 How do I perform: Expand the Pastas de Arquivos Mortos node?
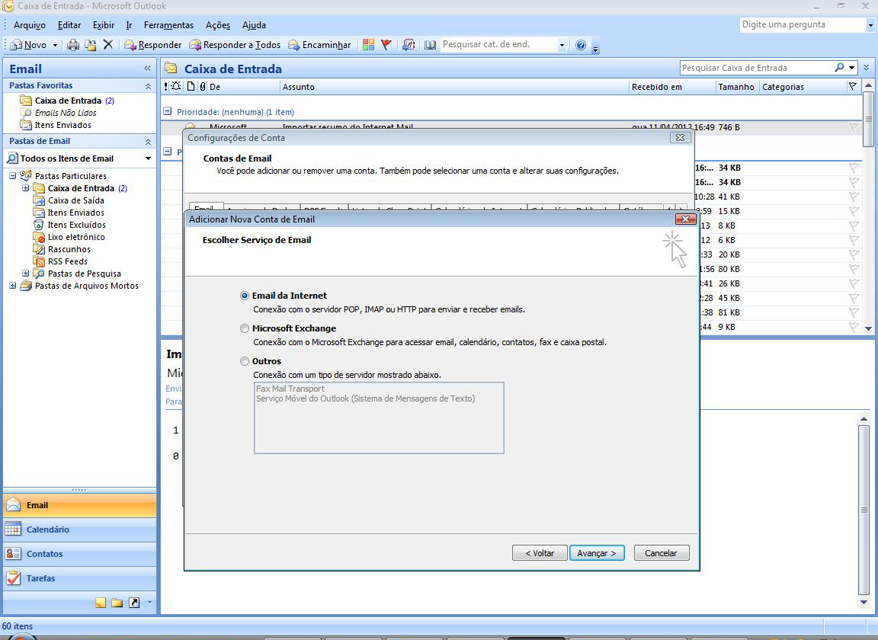coord(12,286)
